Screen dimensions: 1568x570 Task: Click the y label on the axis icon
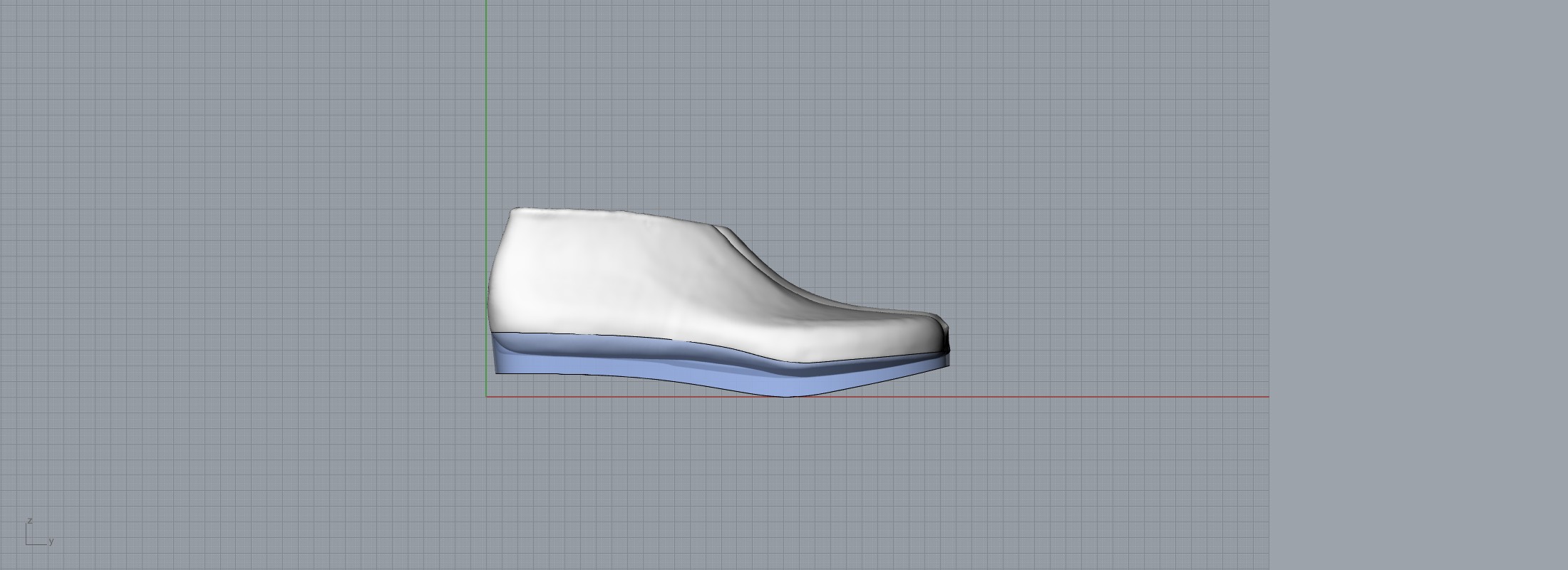click(x=51, y=541)
